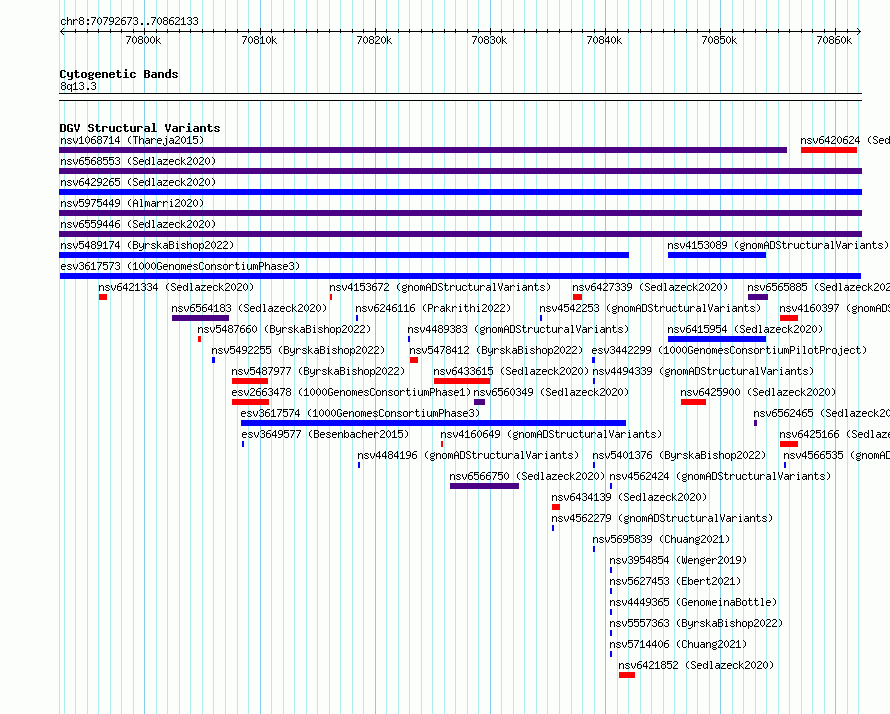Click nsv4562424 gnomADStructuralVariants label
The image size is (890, 714).
click(x=720, y=476)
